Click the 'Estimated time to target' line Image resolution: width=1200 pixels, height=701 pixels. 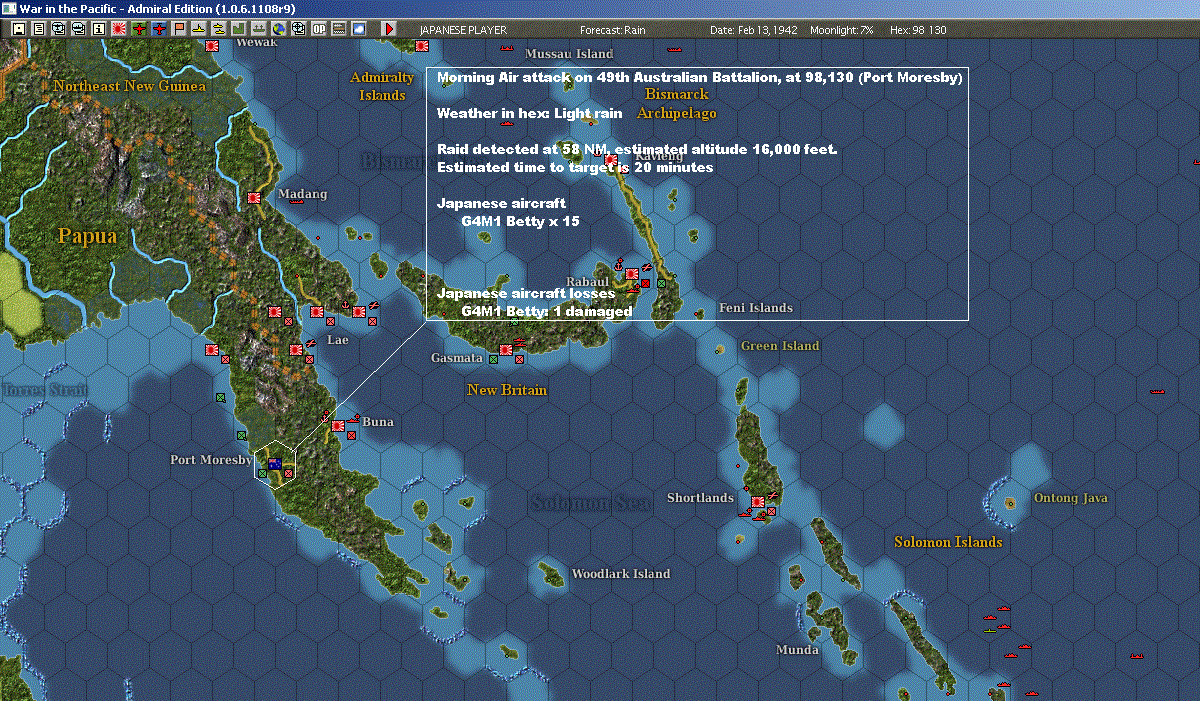pyautogui.click(x=575, y=167)
